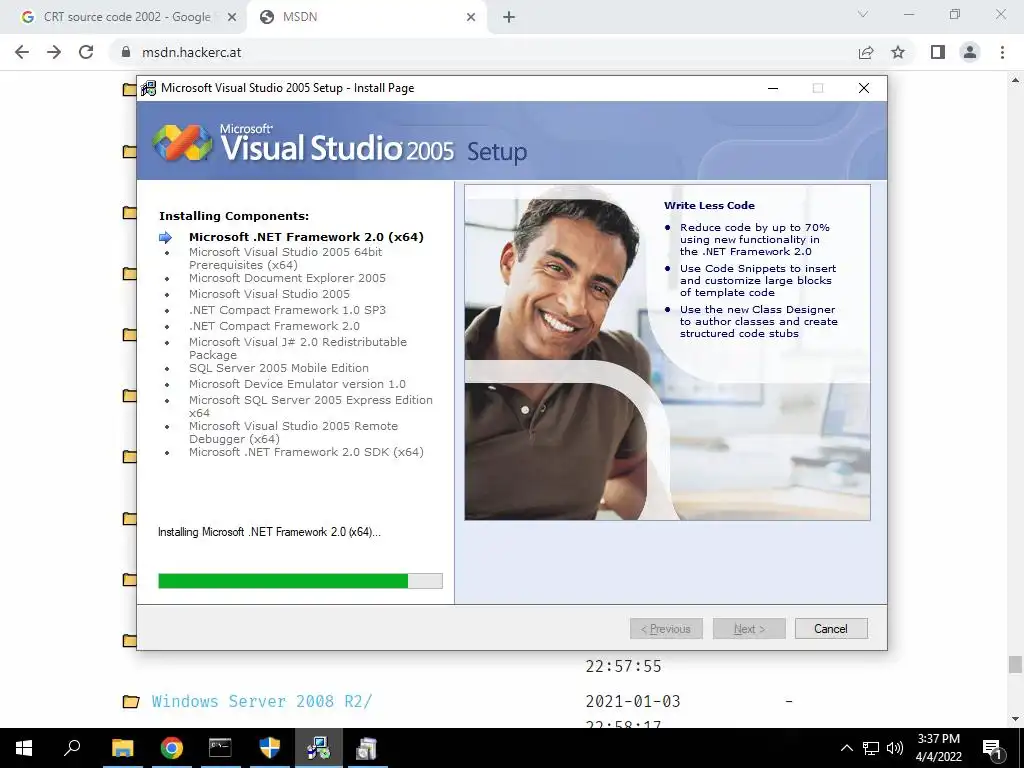Screen dimensions: 1024x768
Task: Close the CRT source code Google tab
Action: (232, 17)
